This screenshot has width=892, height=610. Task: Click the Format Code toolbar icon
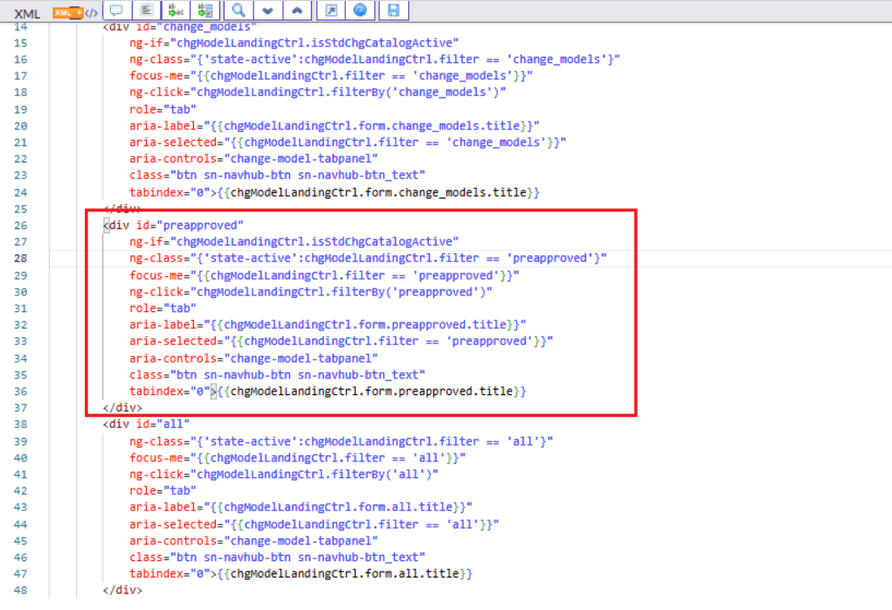(147, 10)
